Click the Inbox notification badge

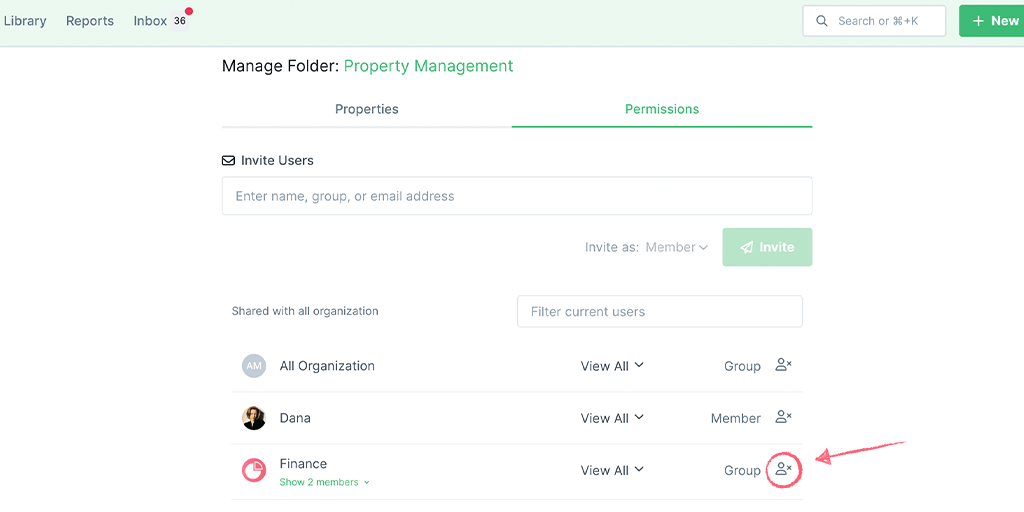(x=180, y=21)
